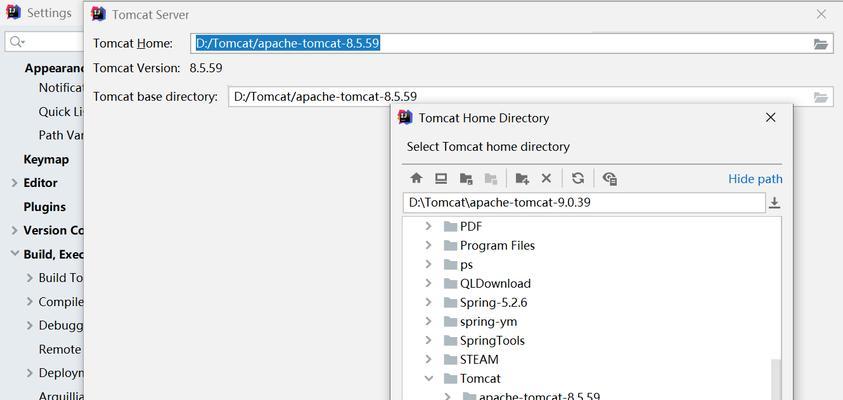Expand the Program Files folder node
The width and height of the screenshot is (843, 400).
(428, 245)
